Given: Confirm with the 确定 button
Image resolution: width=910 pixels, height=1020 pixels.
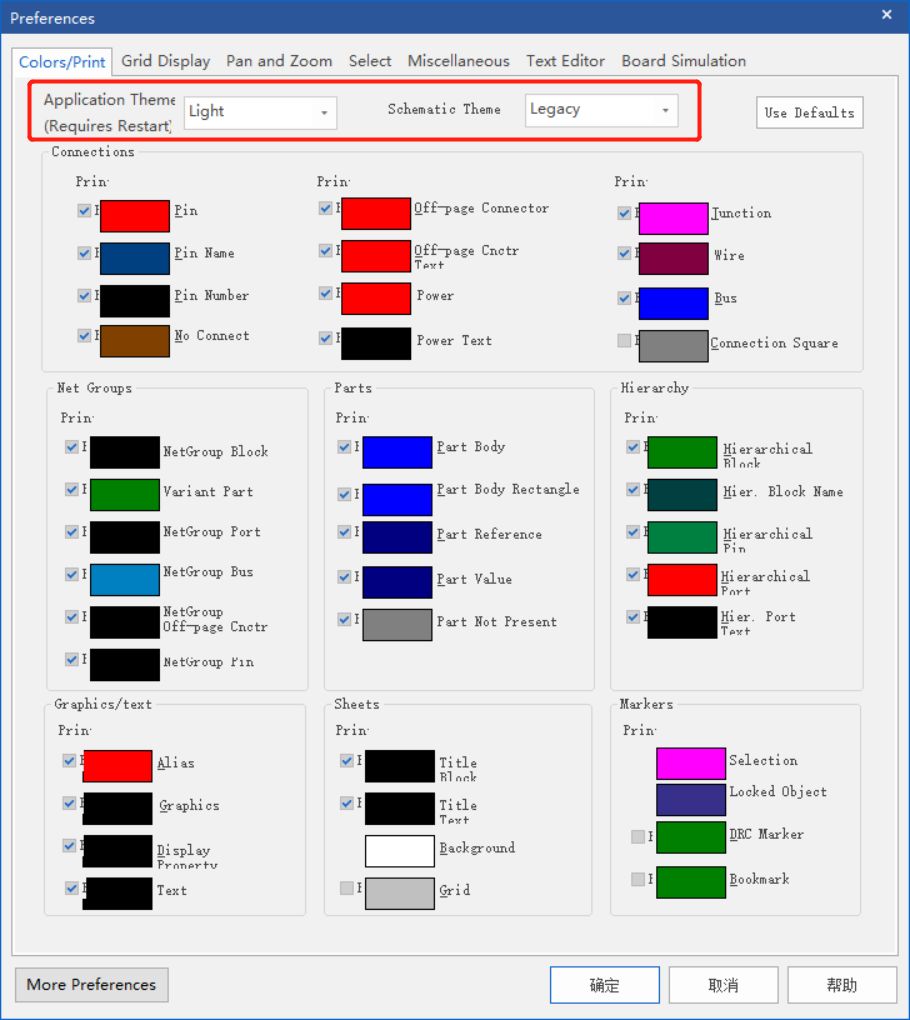Looking at the screenshot, I should 604,985.
